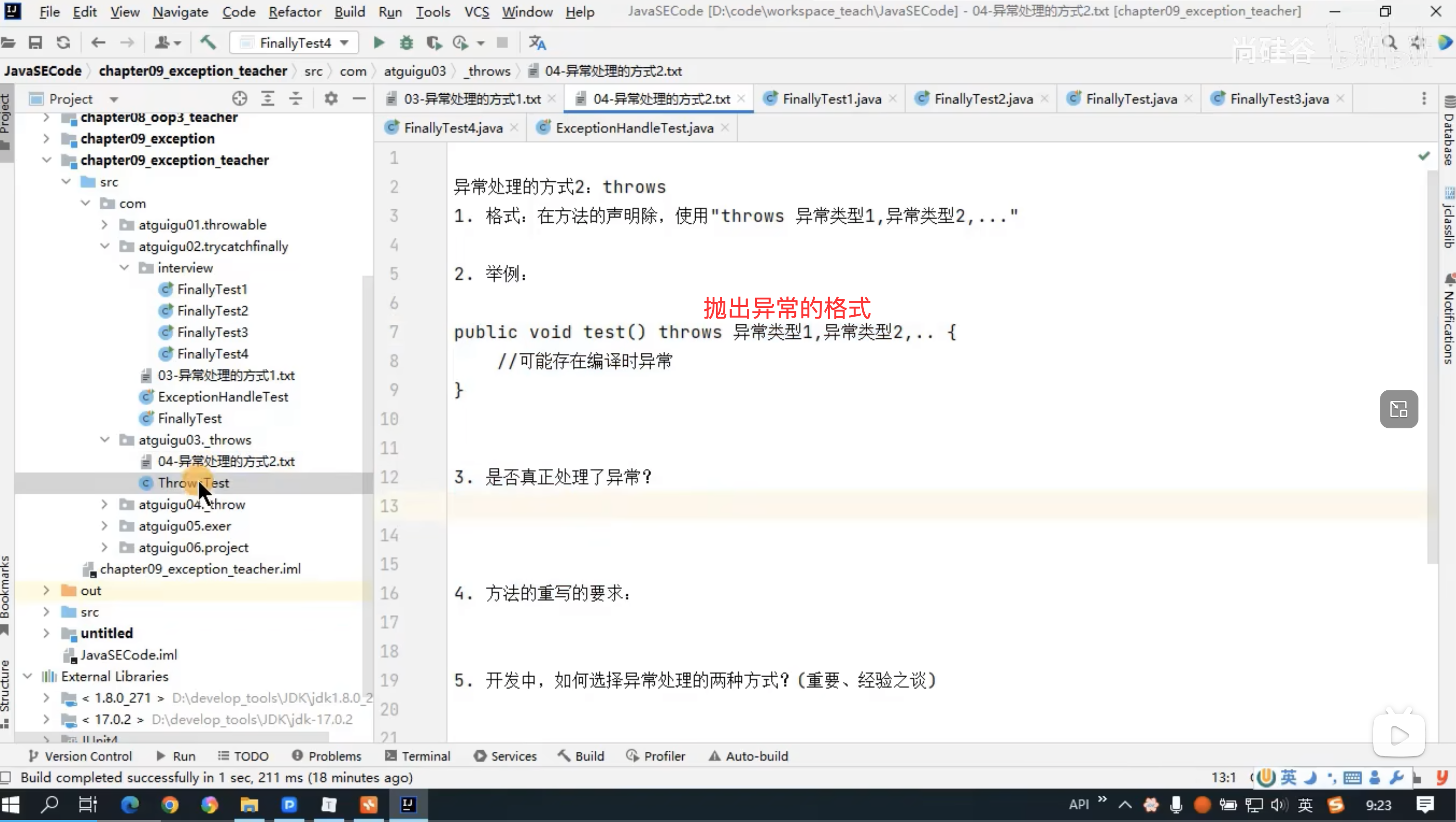Open ThrowsTest class in project tree
The height and width of the screenshot is (822, 1456).
(193, 483)
